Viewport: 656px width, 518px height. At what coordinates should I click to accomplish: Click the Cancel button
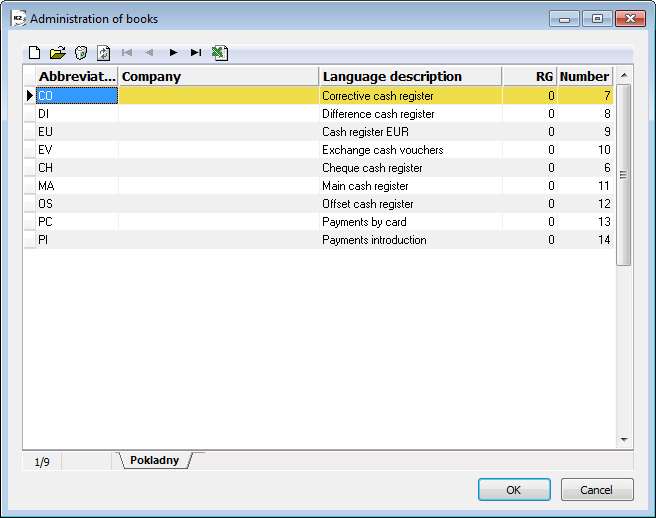pyautogui.click(x=597, y=490)
